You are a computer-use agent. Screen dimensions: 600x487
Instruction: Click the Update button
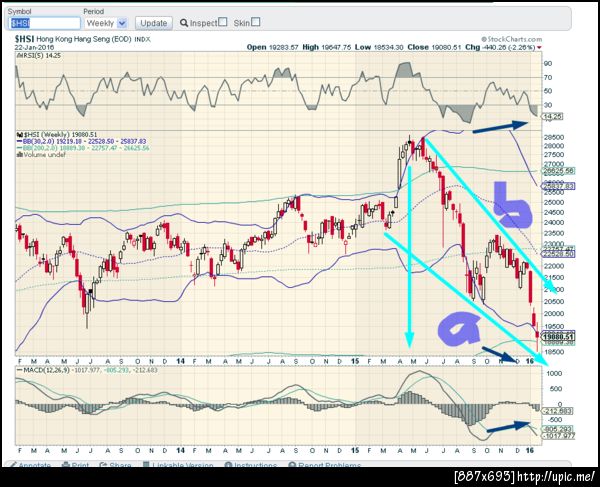point(153,23)
